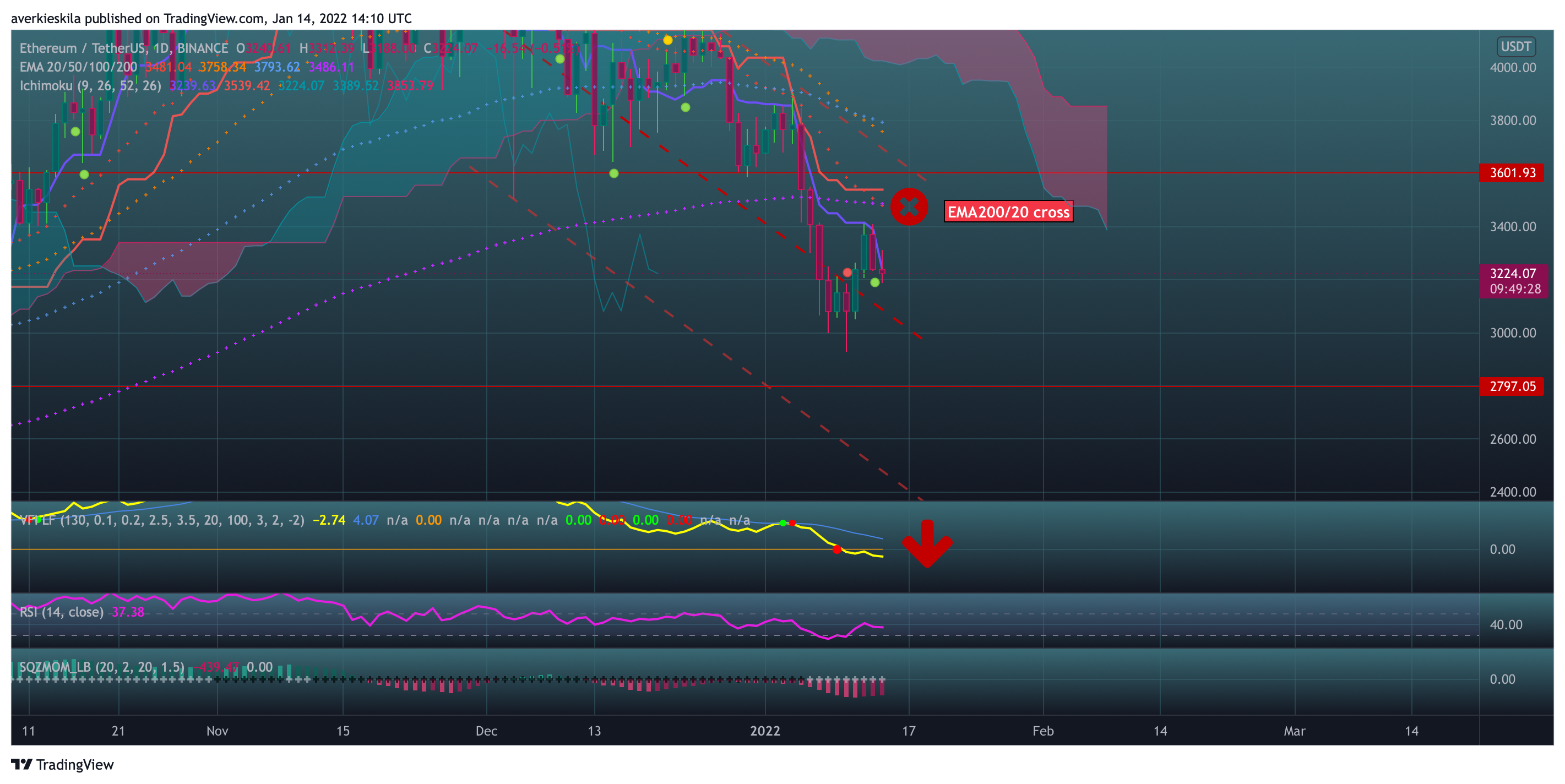Click the red down arrow on VFI pane
The width and height of the screenshot is (1565, 784).
click(926, 543)
